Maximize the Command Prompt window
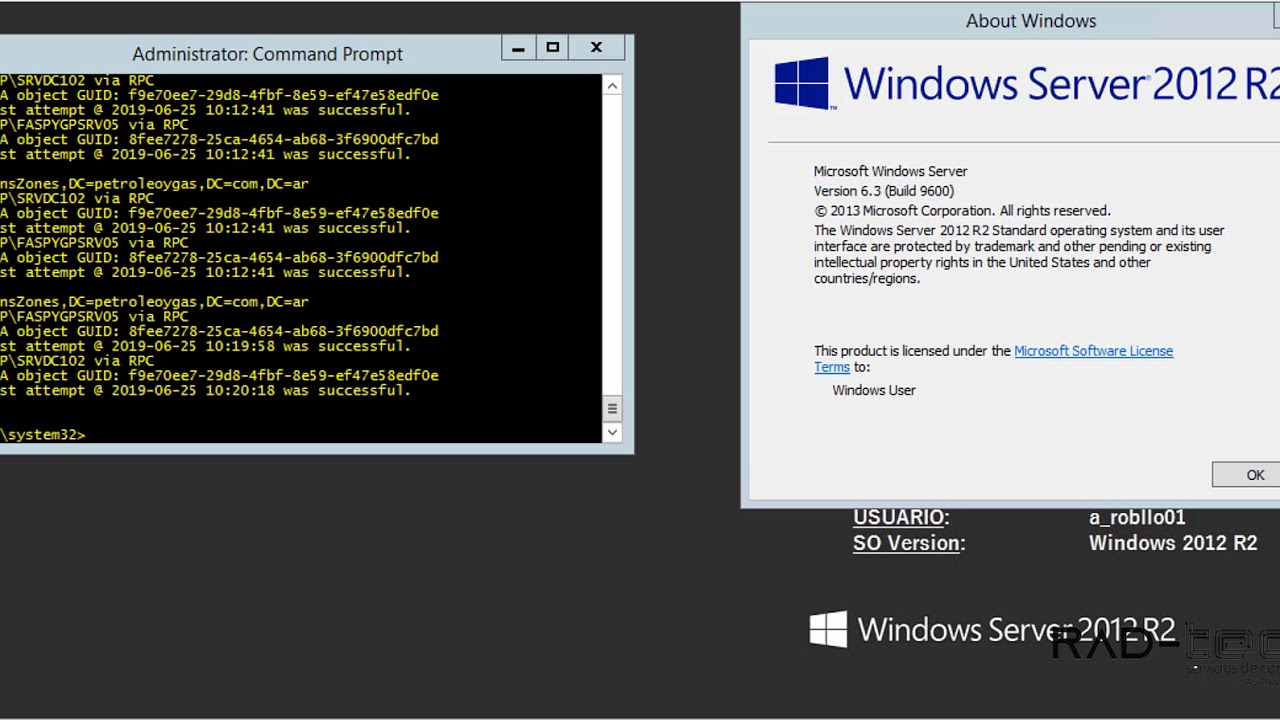The image size is (1280, 720). tap(552, 47)
